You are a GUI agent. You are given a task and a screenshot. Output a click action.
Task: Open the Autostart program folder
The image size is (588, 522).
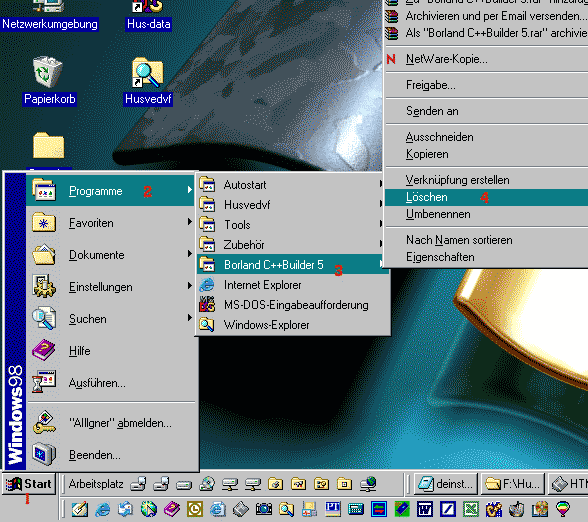pos(291,184)
